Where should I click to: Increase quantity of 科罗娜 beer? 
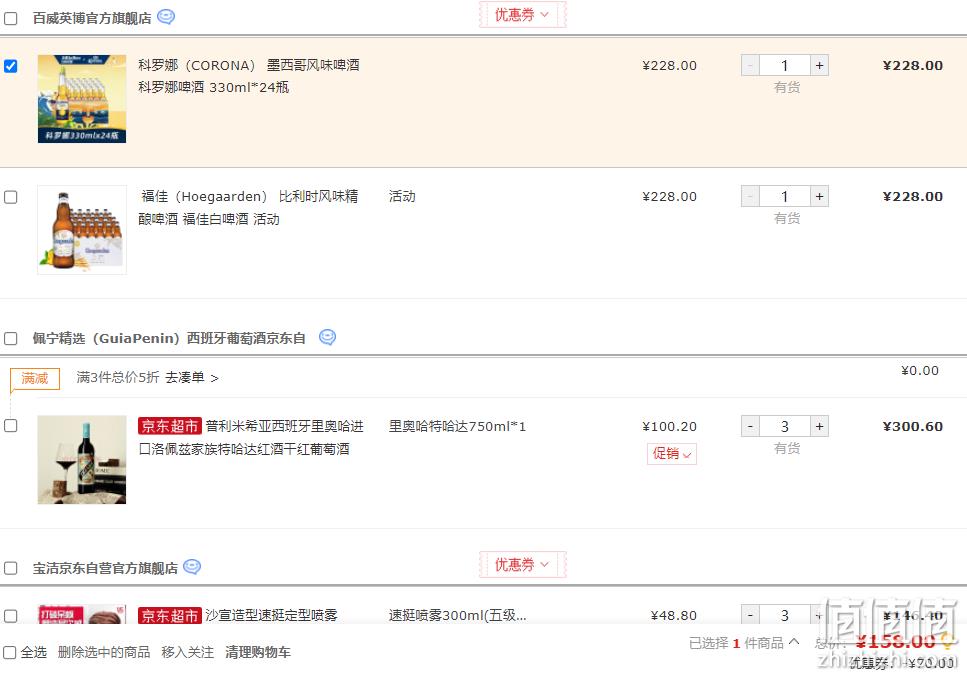tap(819, 65)
